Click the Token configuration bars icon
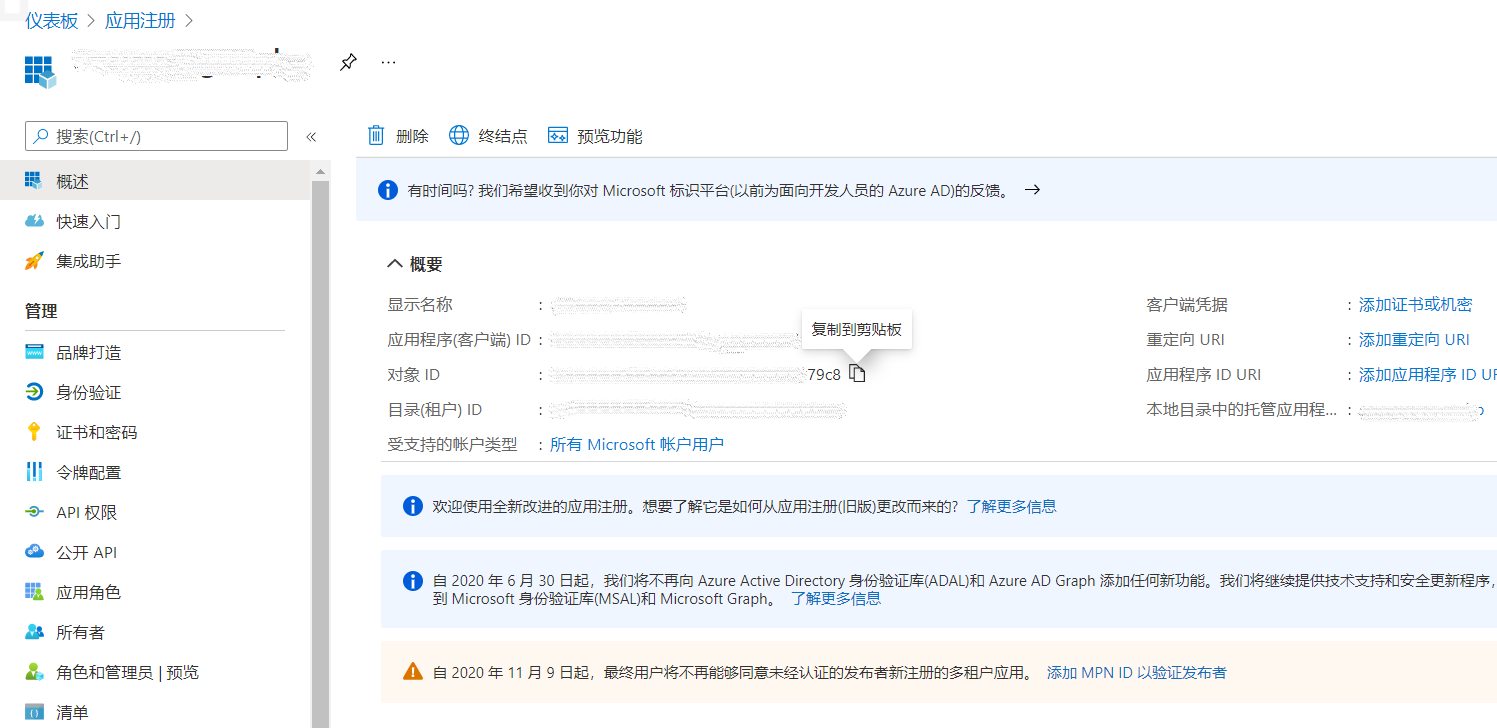This screenshot has height=728, width=1497. pyautogui.click(x=34, y=472)
